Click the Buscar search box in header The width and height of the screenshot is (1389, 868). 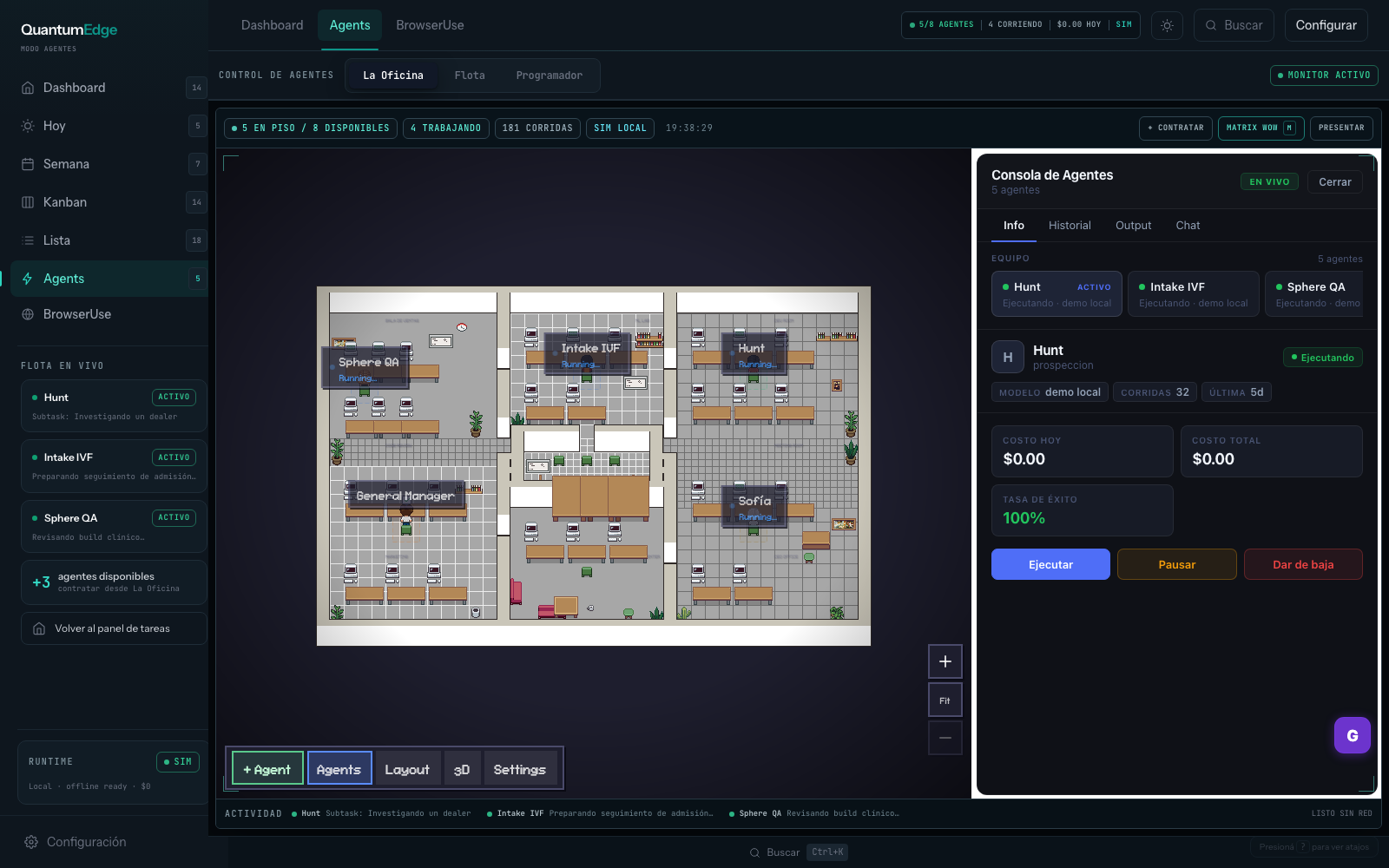point(1234,25)
